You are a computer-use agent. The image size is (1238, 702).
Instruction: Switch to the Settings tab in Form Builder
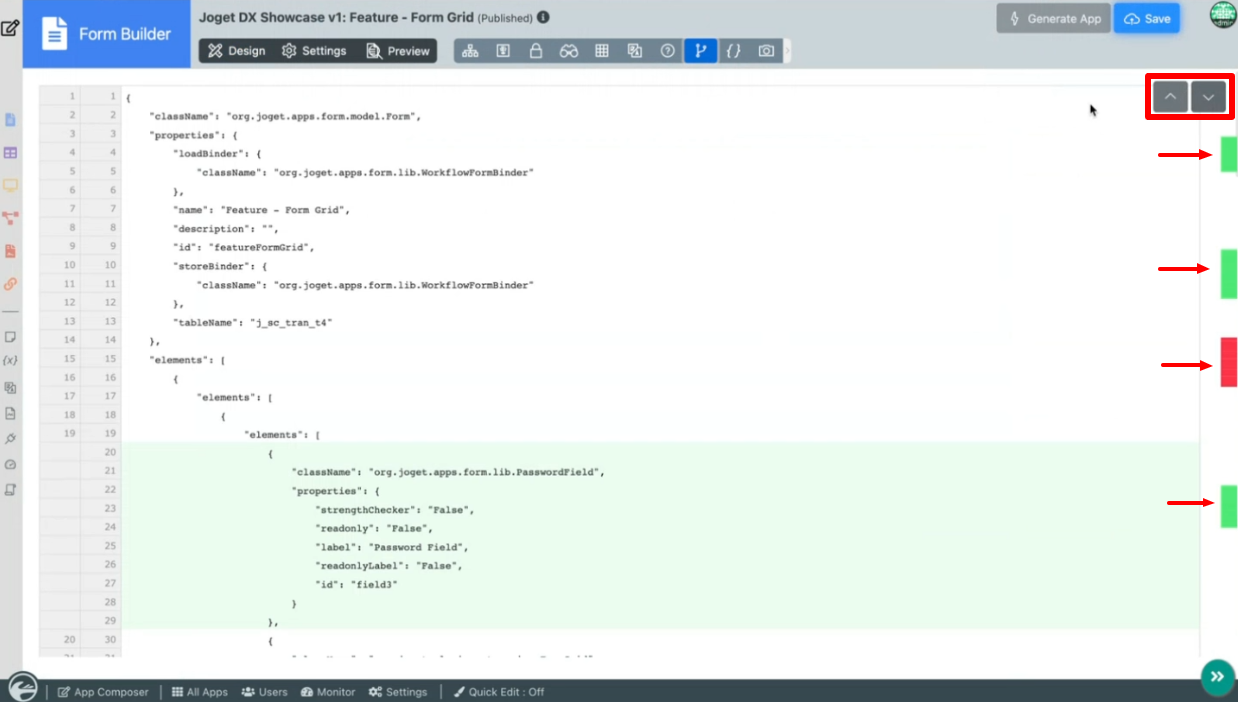pos(314,51)
